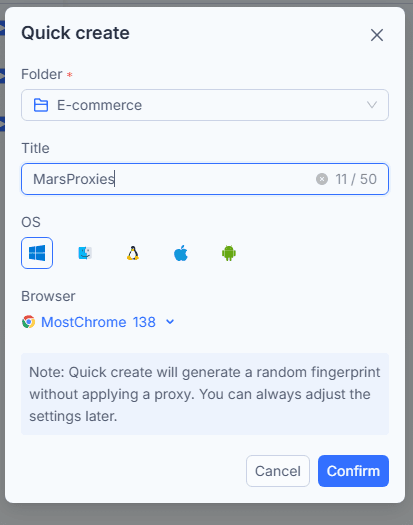Click the Folder field label
Viewport: 413px width, 525px height.
pyautogui.click(x=42, y=74)
